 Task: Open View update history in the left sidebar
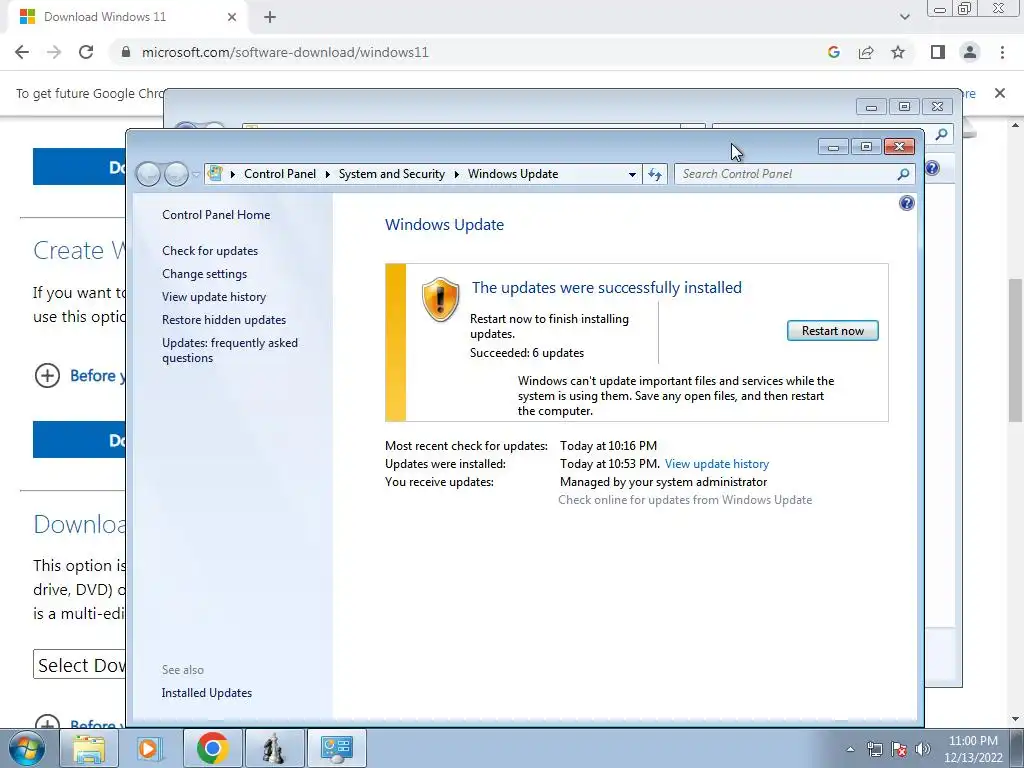[214, 296]
